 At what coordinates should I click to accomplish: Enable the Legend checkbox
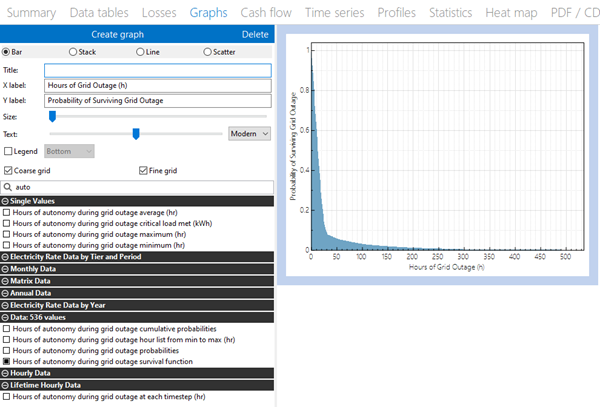tap(9, 151)
